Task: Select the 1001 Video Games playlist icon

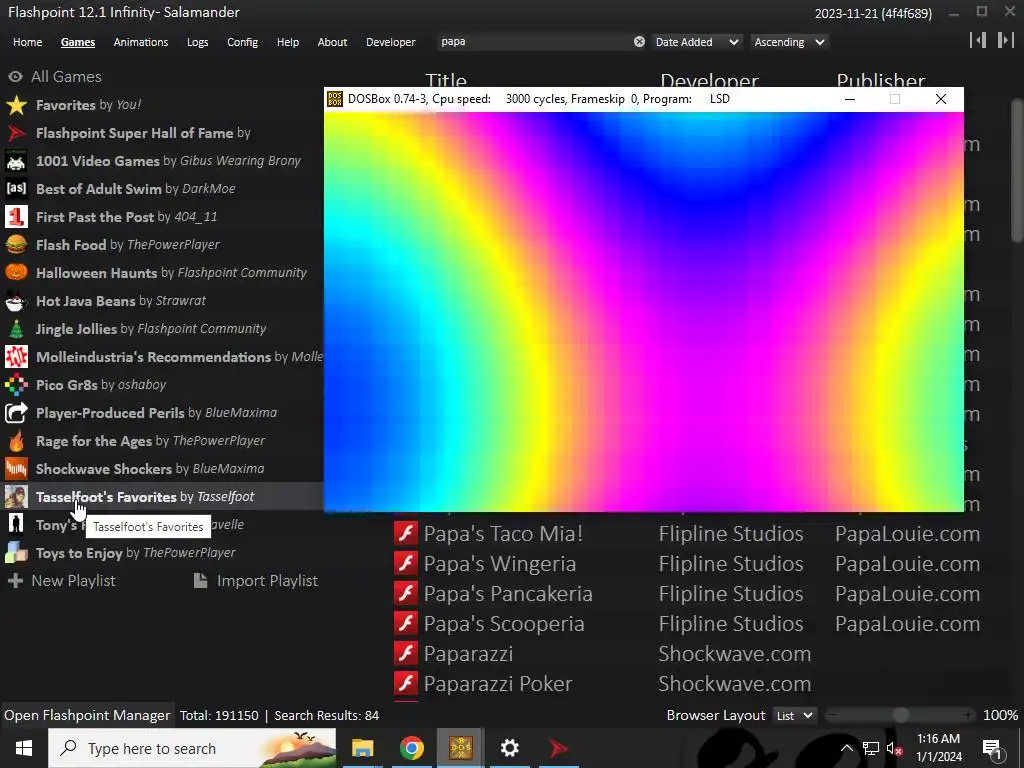Action: pyautogui.click(x=16, y=161)
